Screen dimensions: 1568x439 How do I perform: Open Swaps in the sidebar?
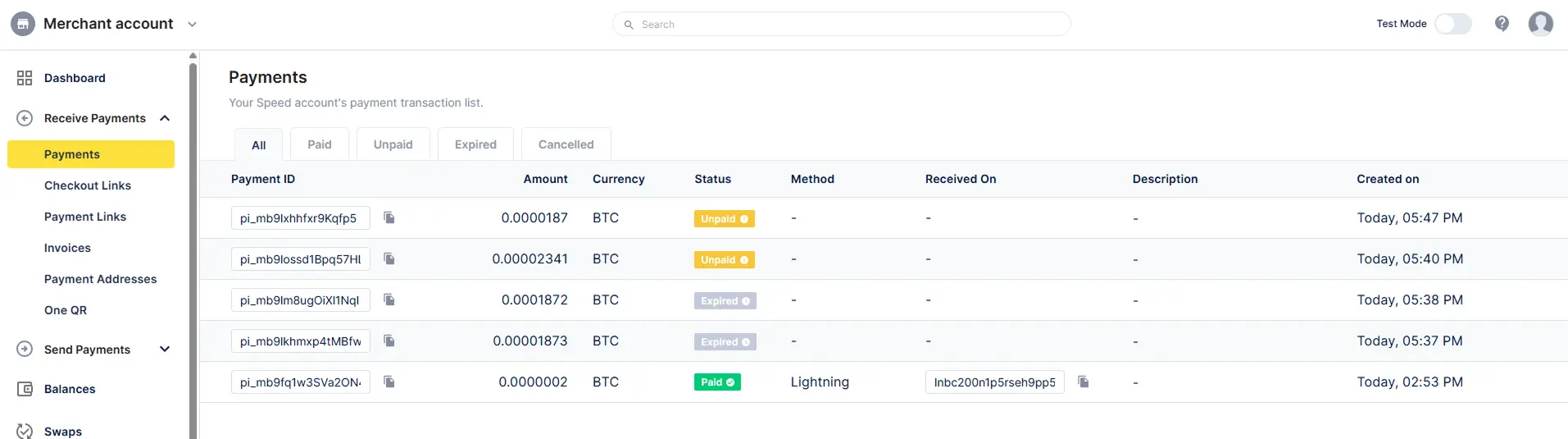(63, 432)
